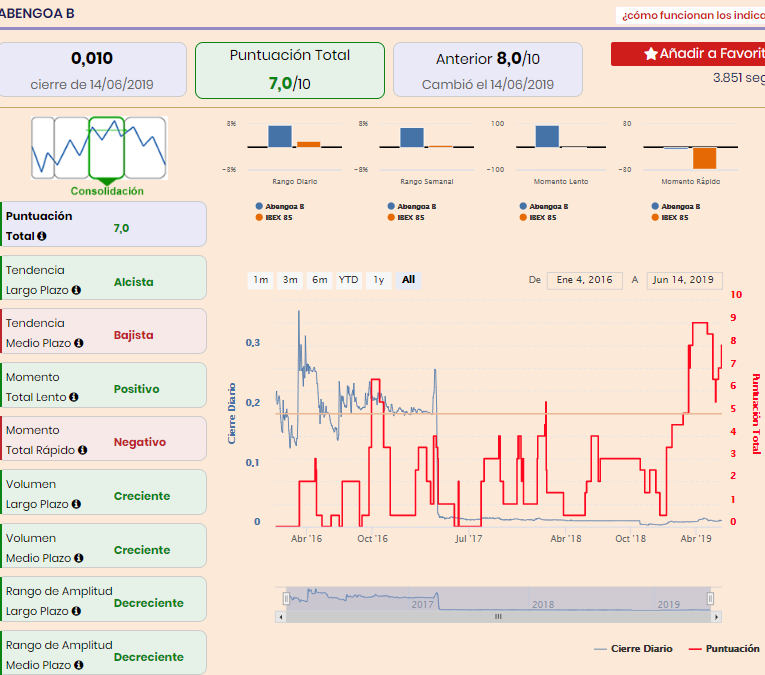The height and width of the screenshot is (675, 765).
Task: Open info icon for Rango de Amplitud Largo Plazo
Action: click(x=76, y=611)
